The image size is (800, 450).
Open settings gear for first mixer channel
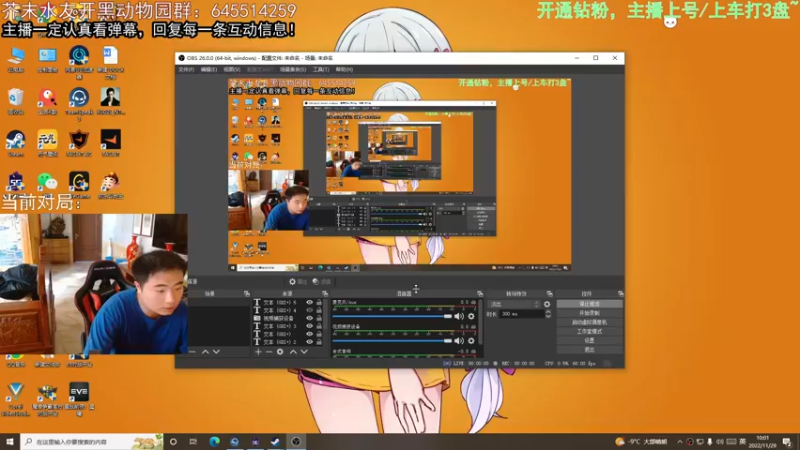click(471, 316)
